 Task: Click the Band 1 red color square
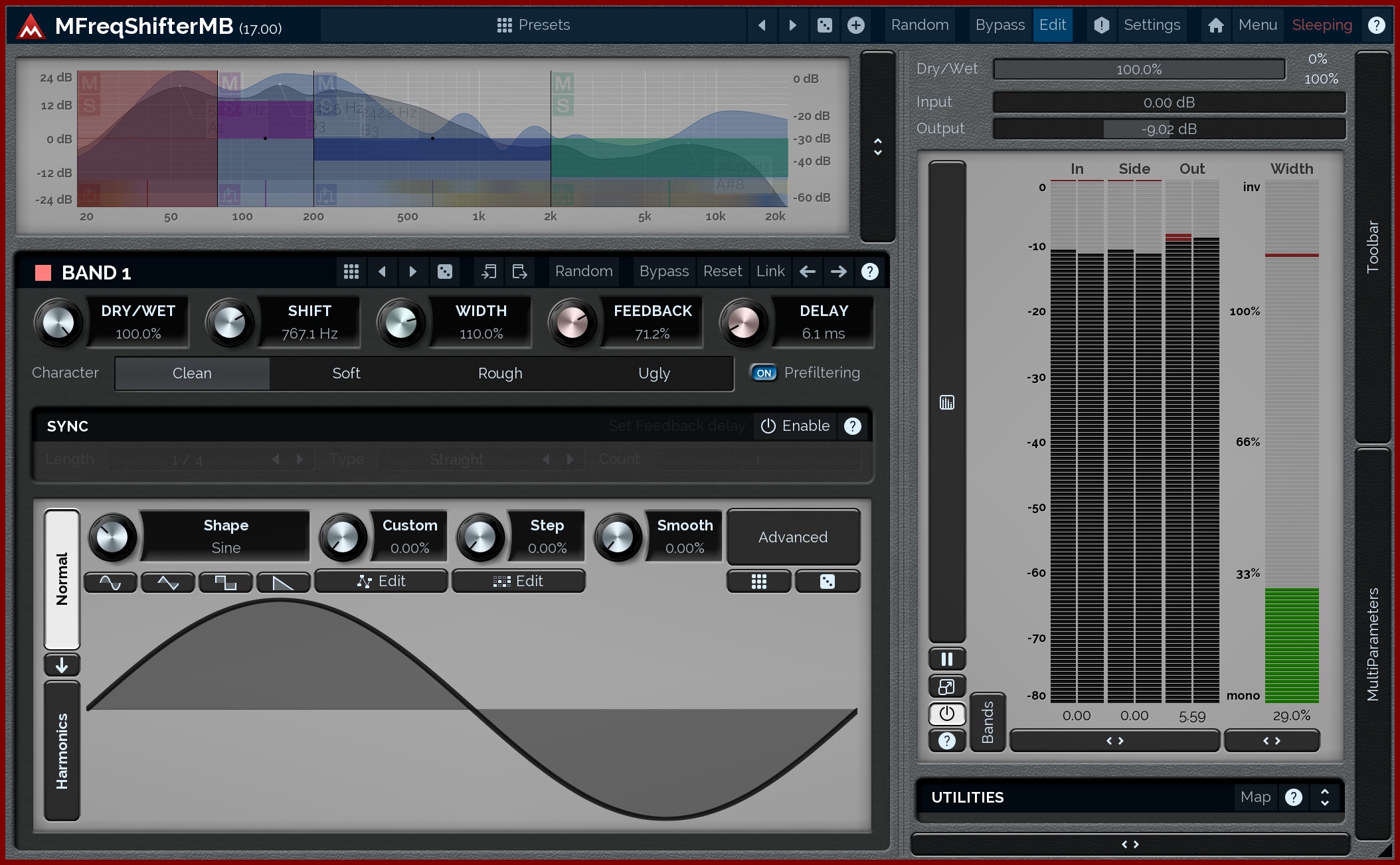click(43, 273)
